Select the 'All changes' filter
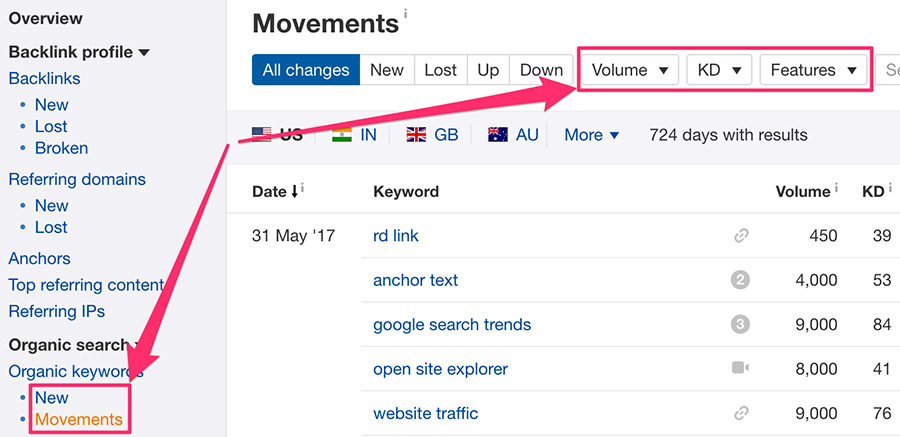The image size is (900, 437). coord(305,70)
